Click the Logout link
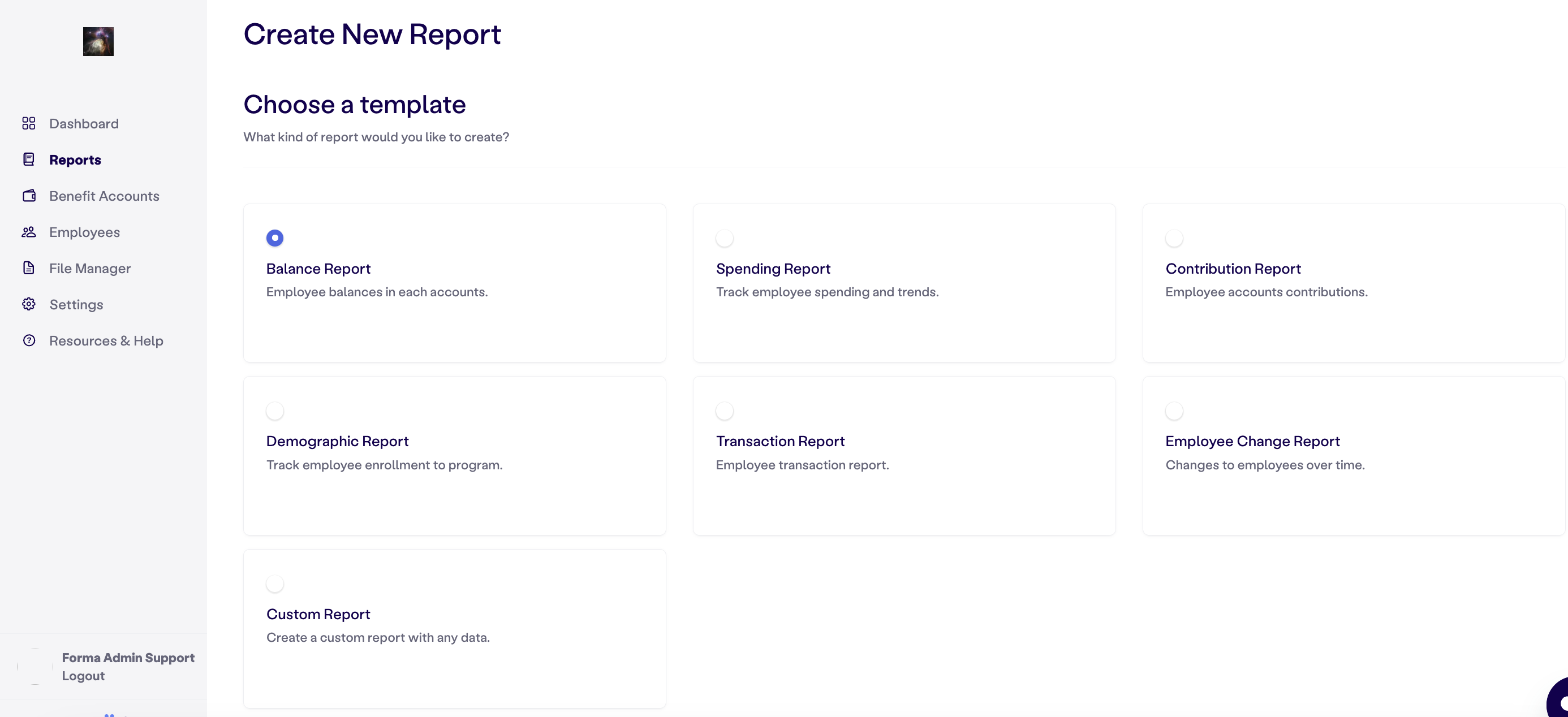 point(83,676)
